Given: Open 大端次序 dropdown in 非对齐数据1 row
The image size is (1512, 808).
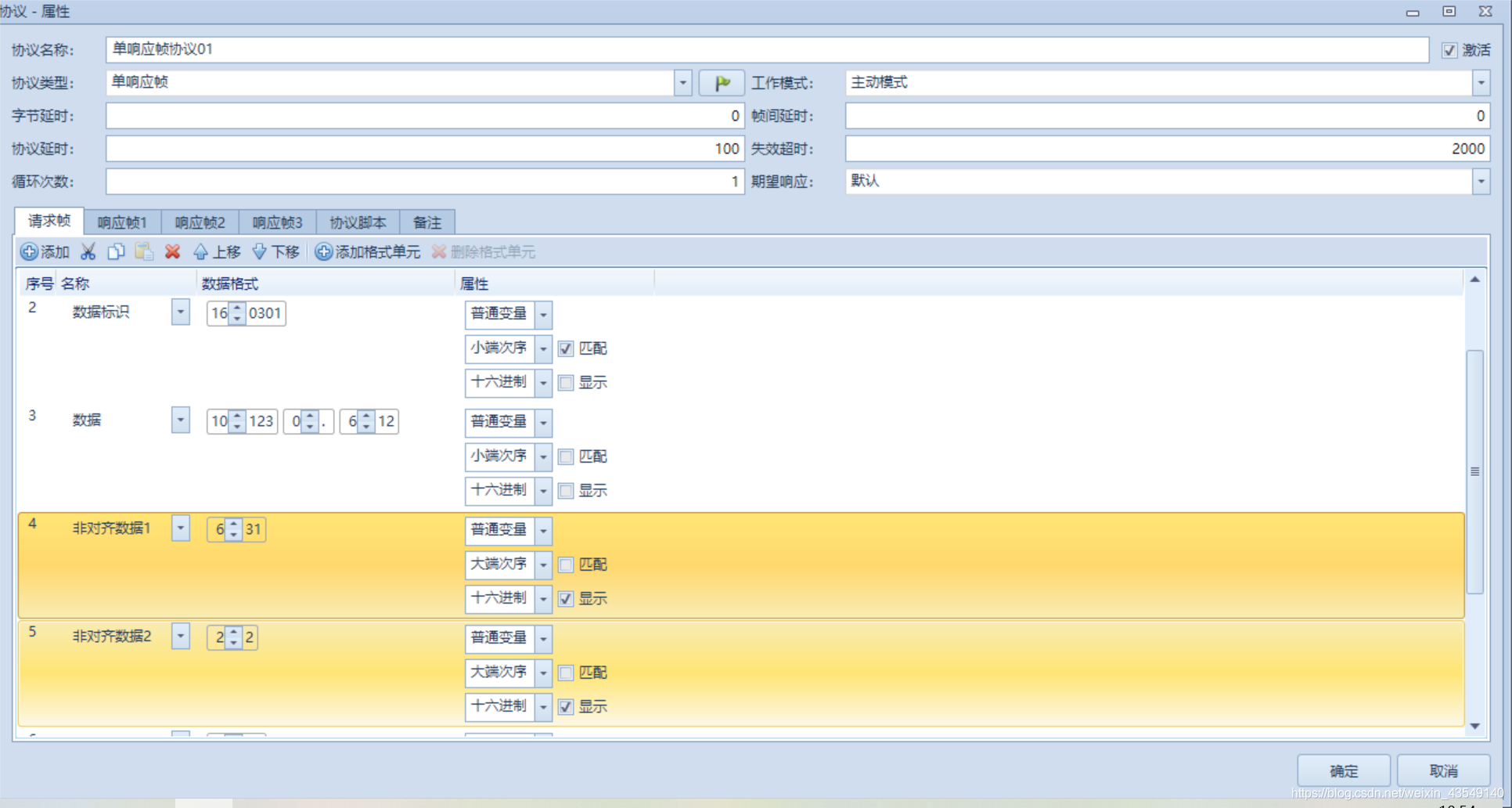Looking at the screenshot, I should [543, 565].
